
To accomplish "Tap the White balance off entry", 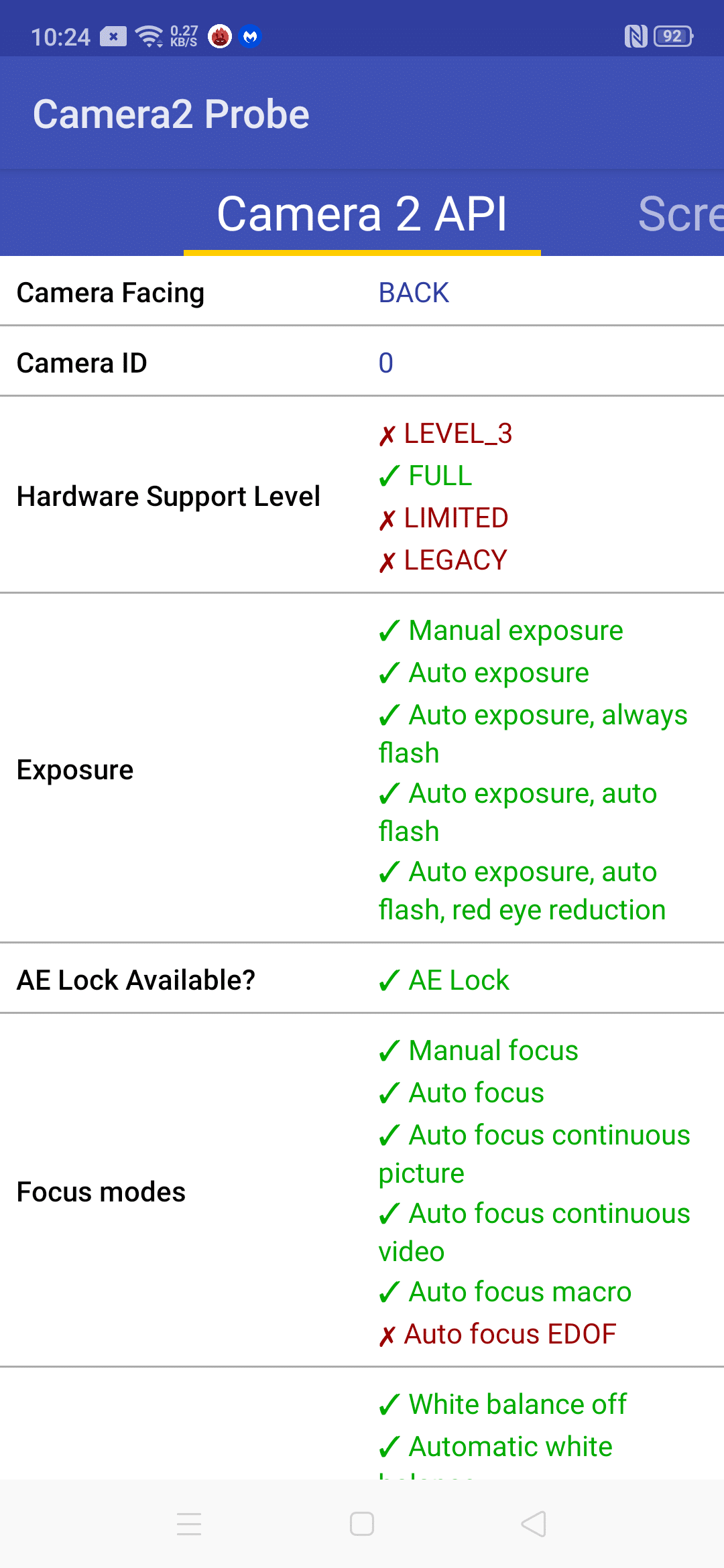I will point(503,1404).
